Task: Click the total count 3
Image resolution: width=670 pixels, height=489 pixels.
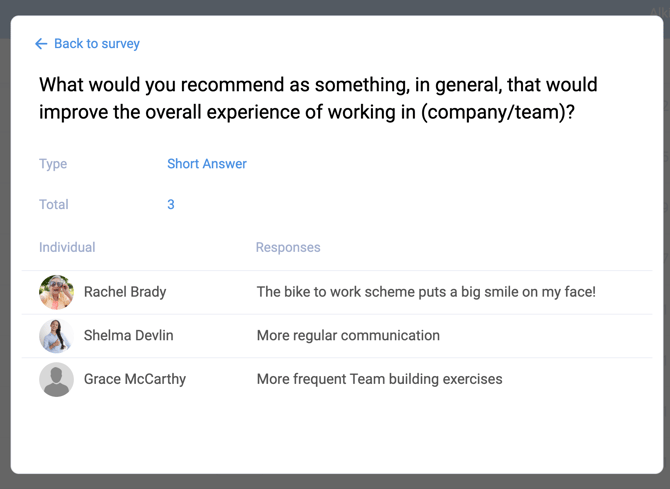Action: tap(171, 205)
